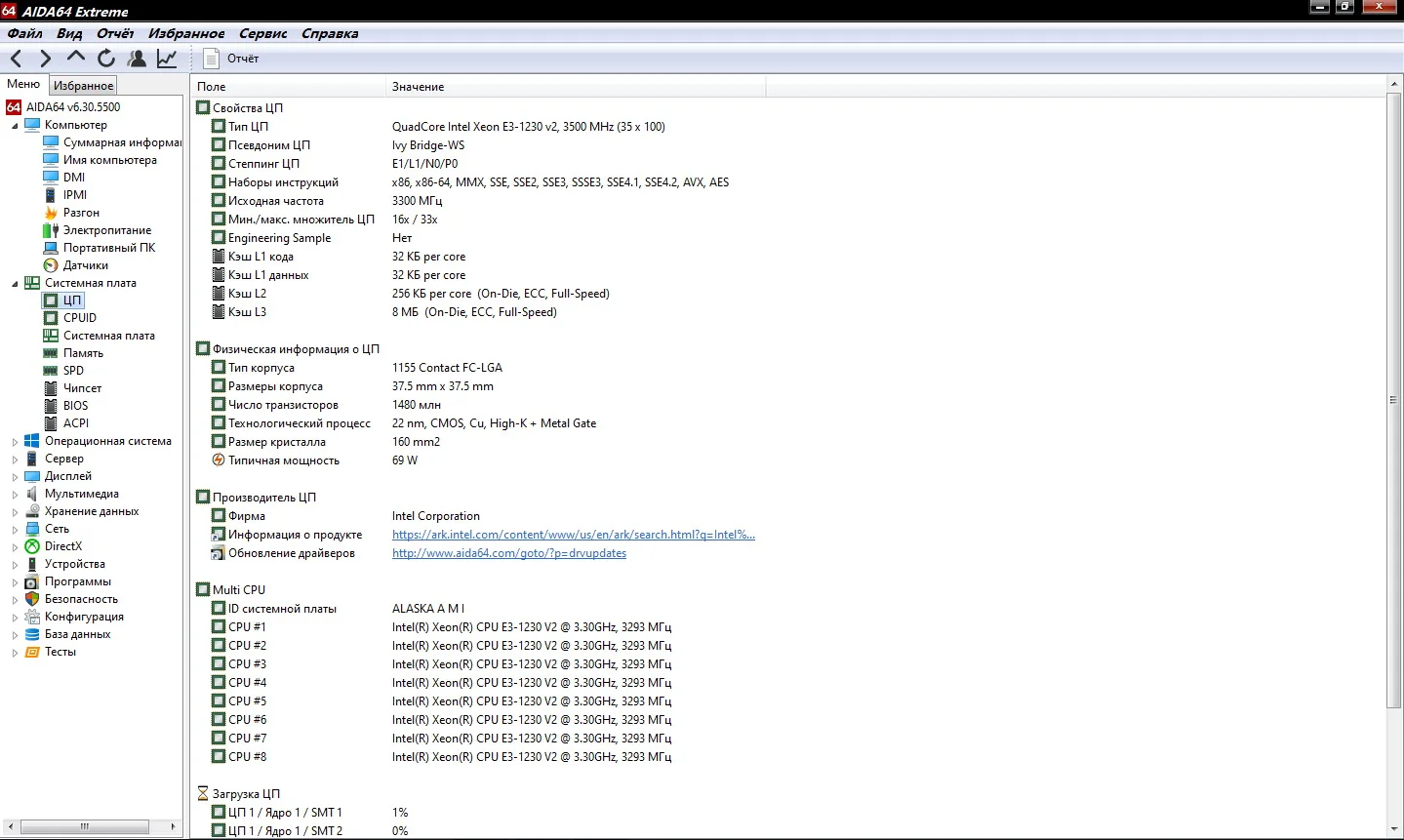Image resolution: width=1404 pixels, height=840 pixels.
Task: Open the Файл menu
Action: coord(25,33)
